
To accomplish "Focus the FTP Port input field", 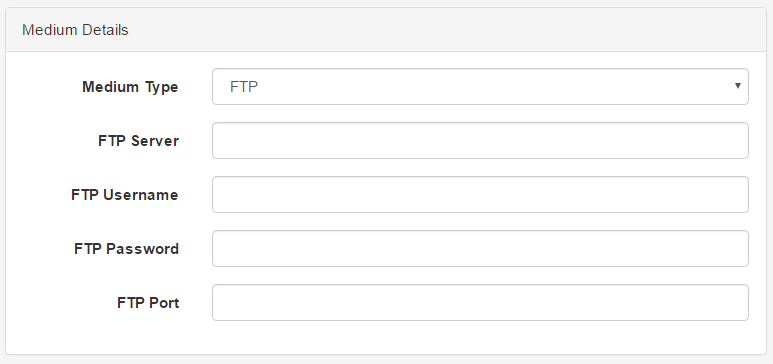I will click(480, 302).
